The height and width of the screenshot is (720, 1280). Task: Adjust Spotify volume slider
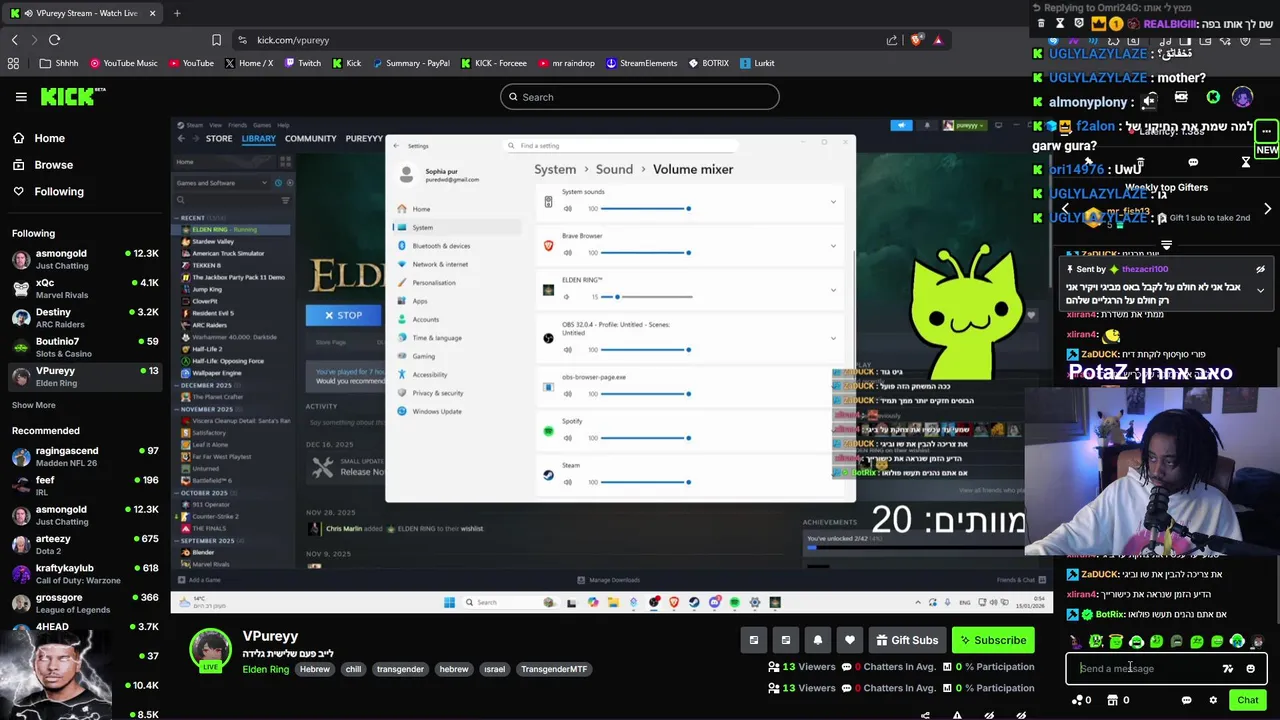645,438
